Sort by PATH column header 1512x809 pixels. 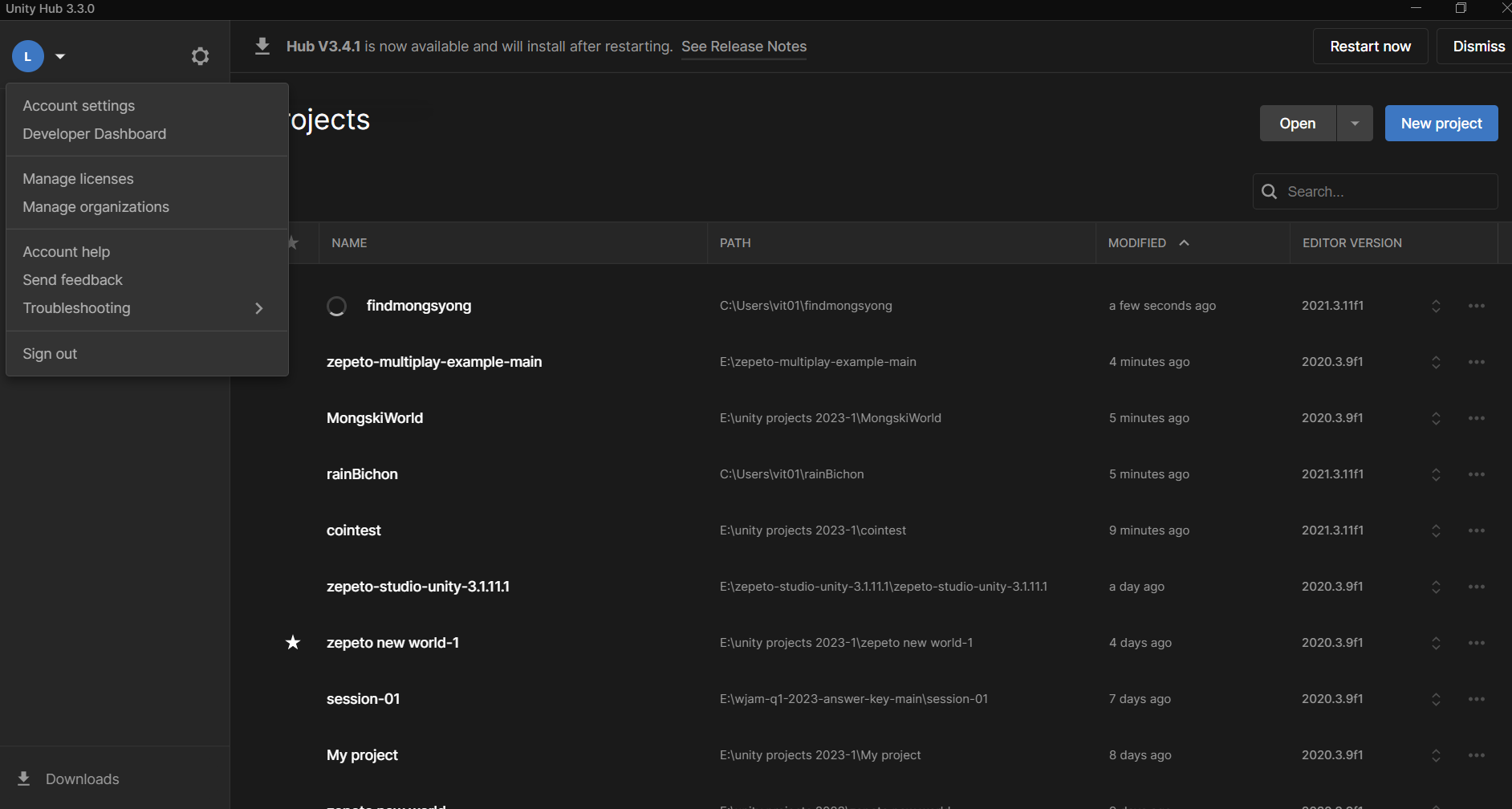(735, 243)
